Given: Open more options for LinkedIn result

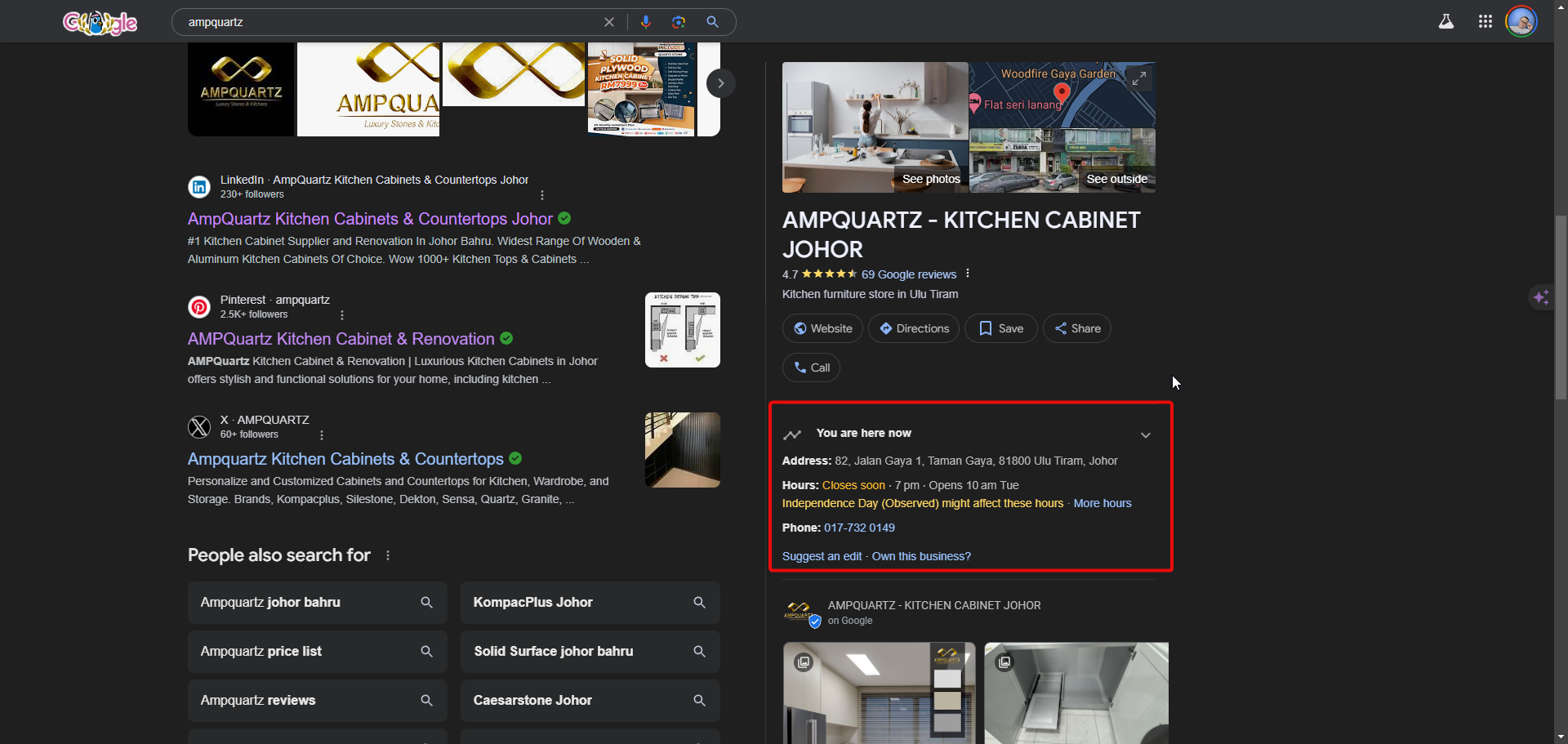Looking at the screenshot, I should 542,195.
